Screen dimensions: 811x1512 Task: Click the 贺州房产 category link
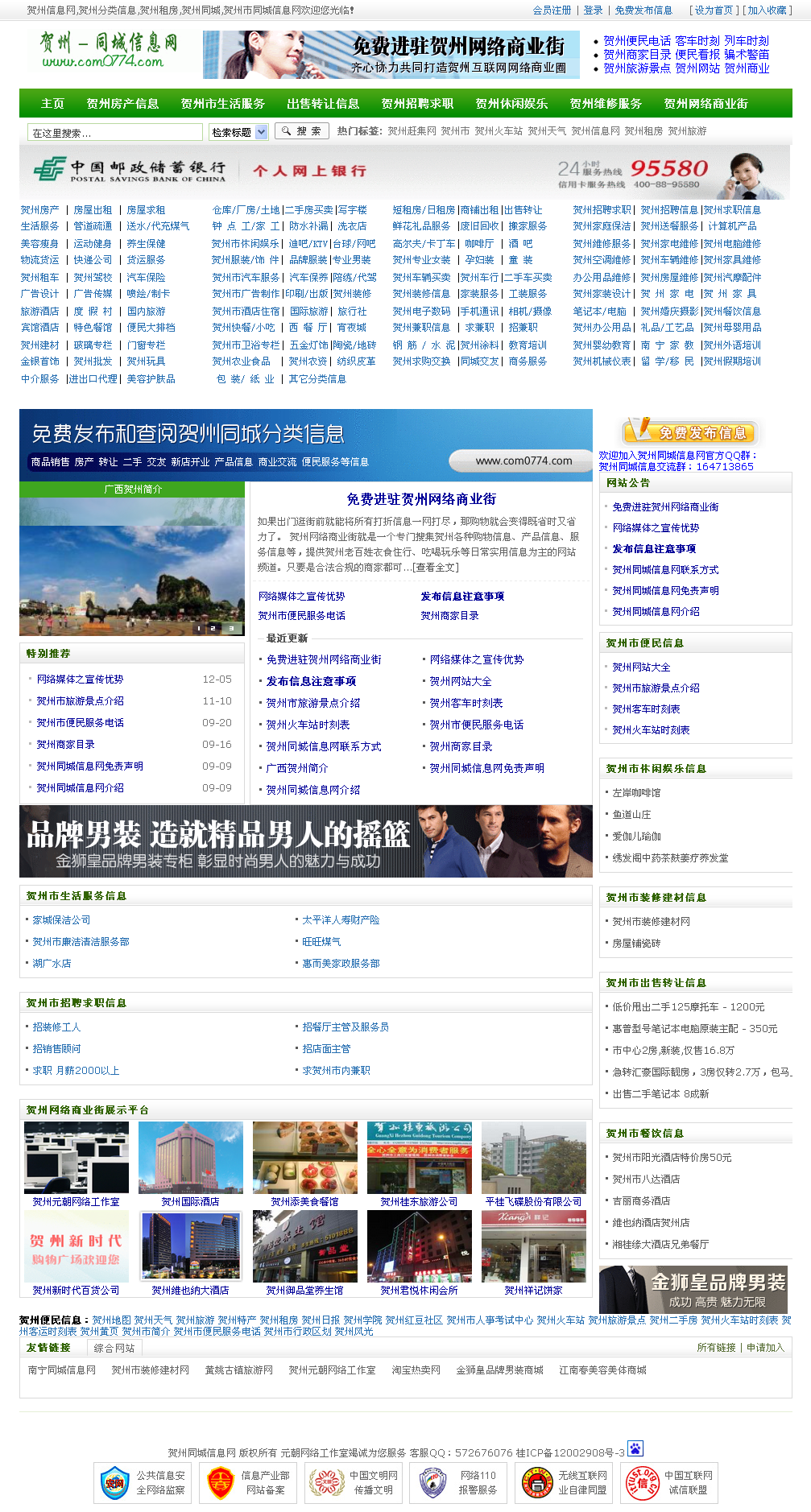(x=40, y=210)
